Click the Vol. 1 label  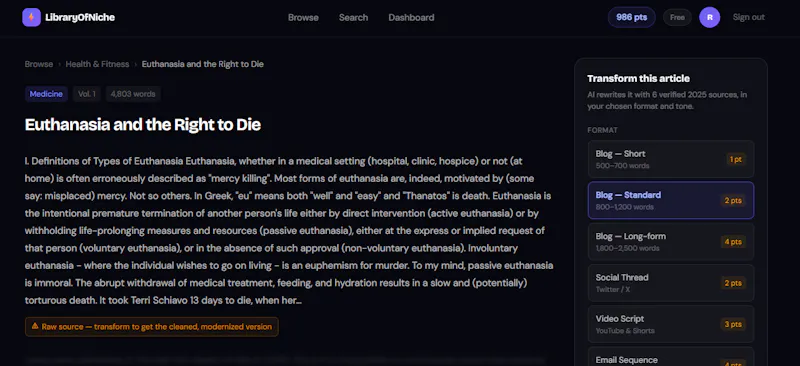87,94
